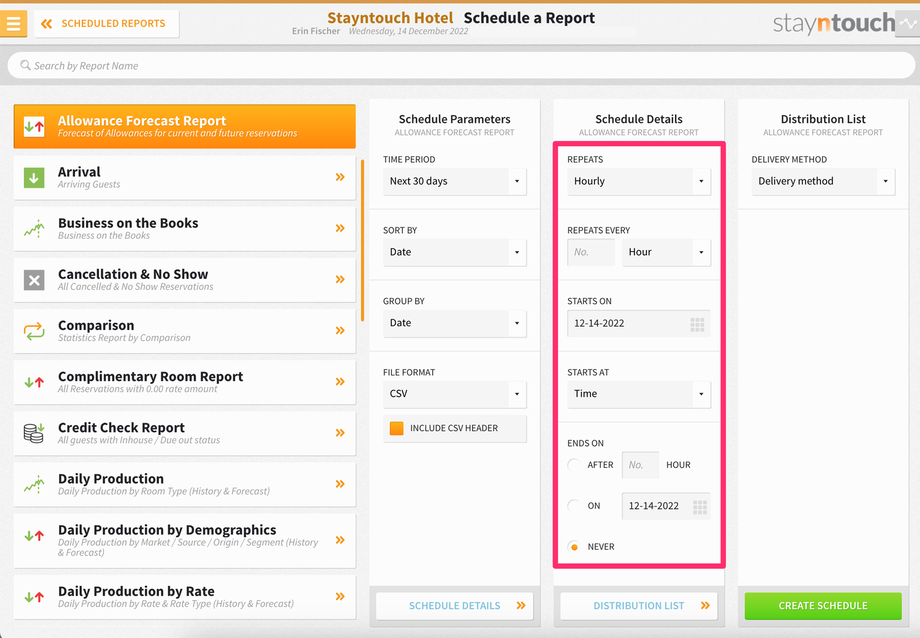The width and height of the screenshot is (920, 638).
Task: Click the Complimentary Room Report arrows icon
Action: click(x=34, y=382)
